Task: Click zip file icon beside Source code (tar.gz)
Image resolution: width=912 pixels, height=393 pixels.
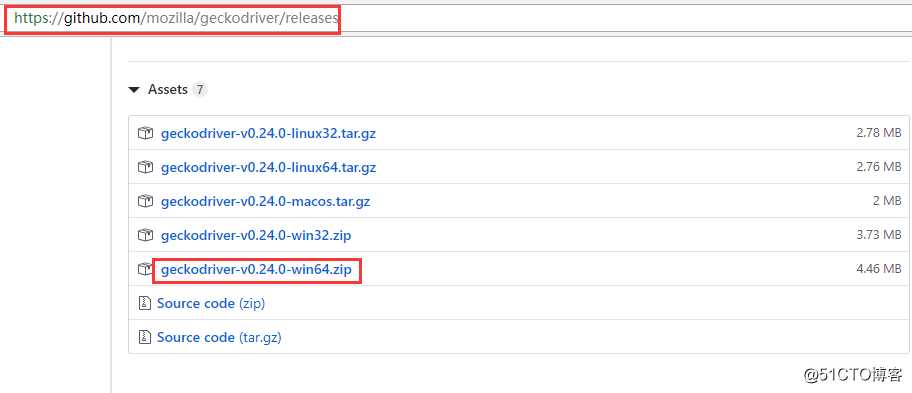Action: [x=144, y=337]
